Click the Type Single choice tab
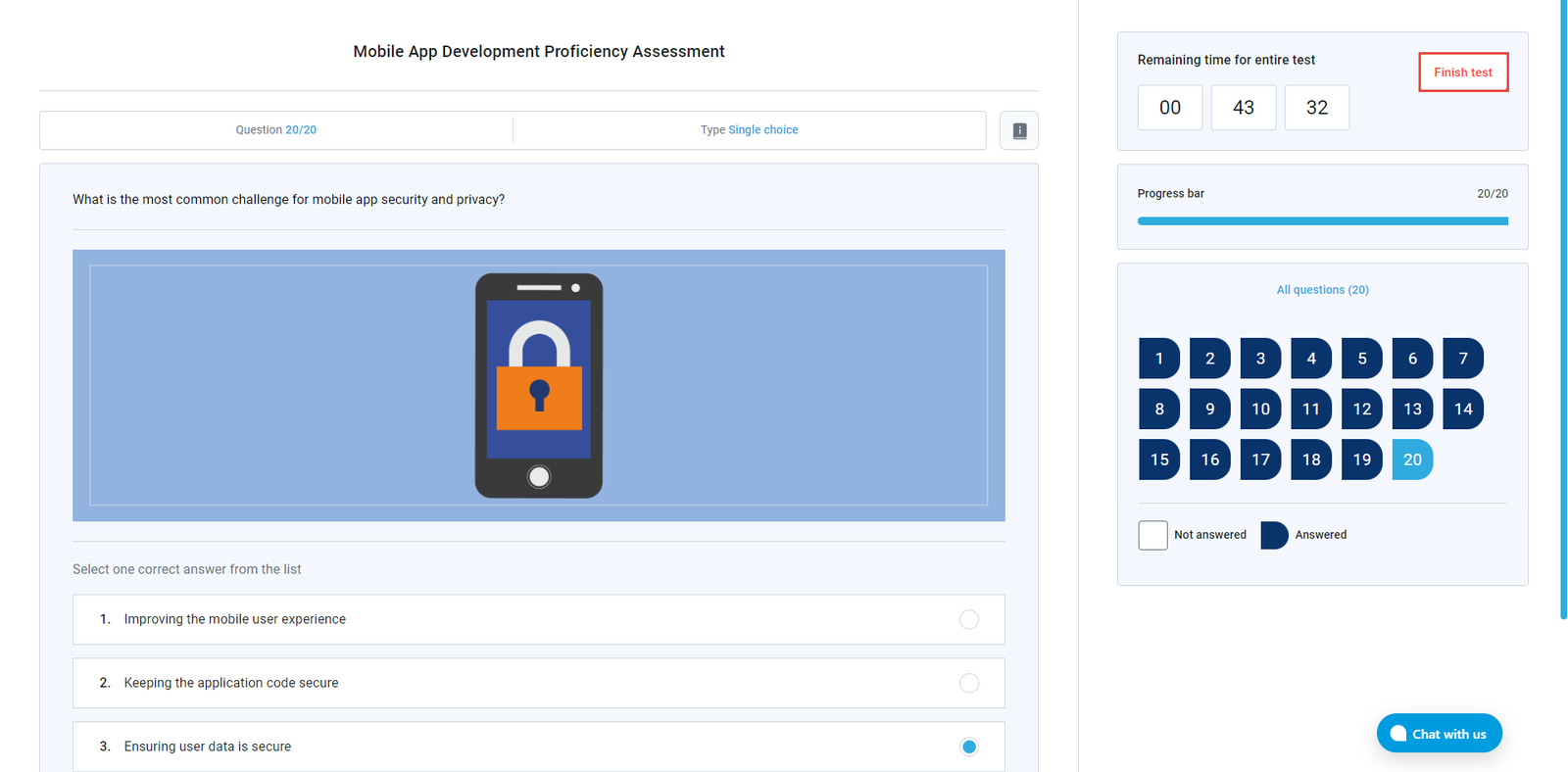This screenshot has width=1568, height=772. click(749, 130)
